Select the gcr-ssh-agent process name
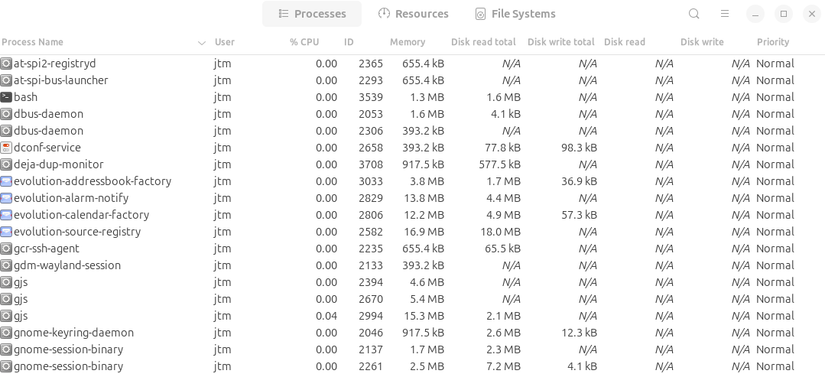Image resolution: width=825 pixels, height=374 pixels. pos(46,248)
